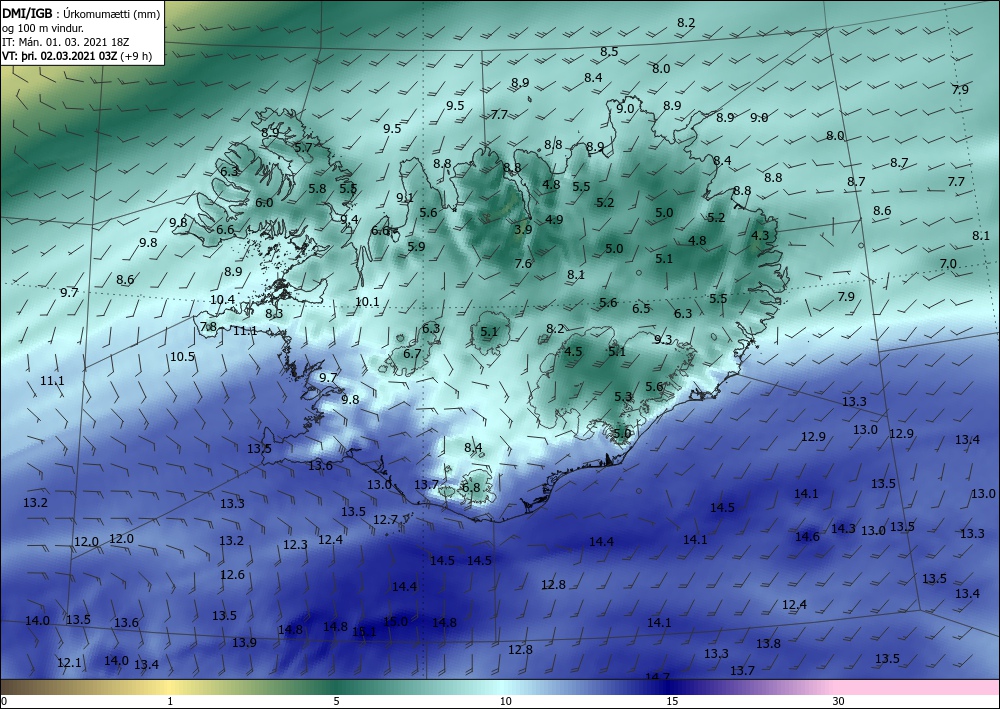Click the 12.7 value off the south coast
This screenshot has width=1000, height=709.
coord(385,520)
